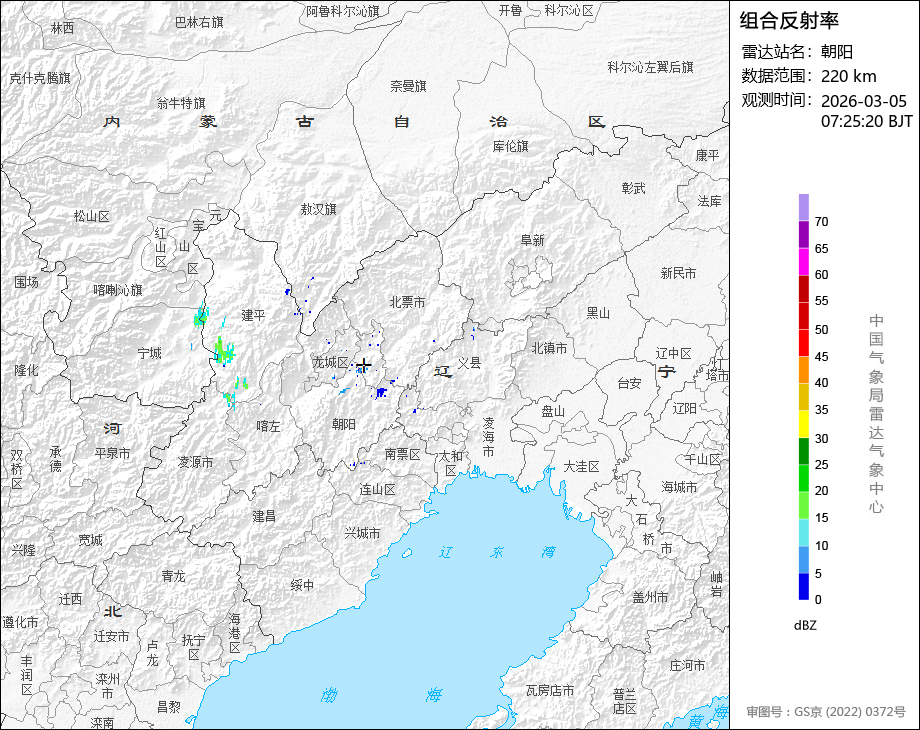
Task: Click the 渤海 sea label
Action: click(x=381, y=695)
